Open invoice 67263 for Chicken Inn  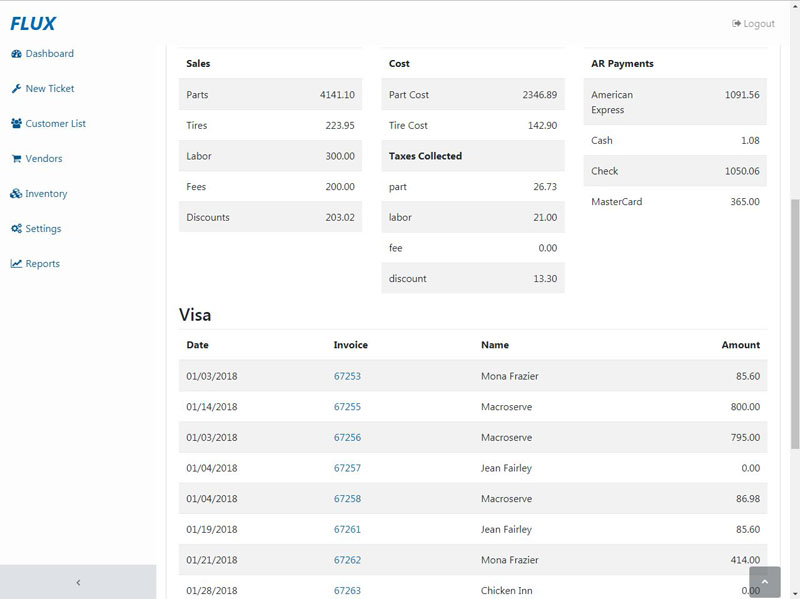[347, 591]
